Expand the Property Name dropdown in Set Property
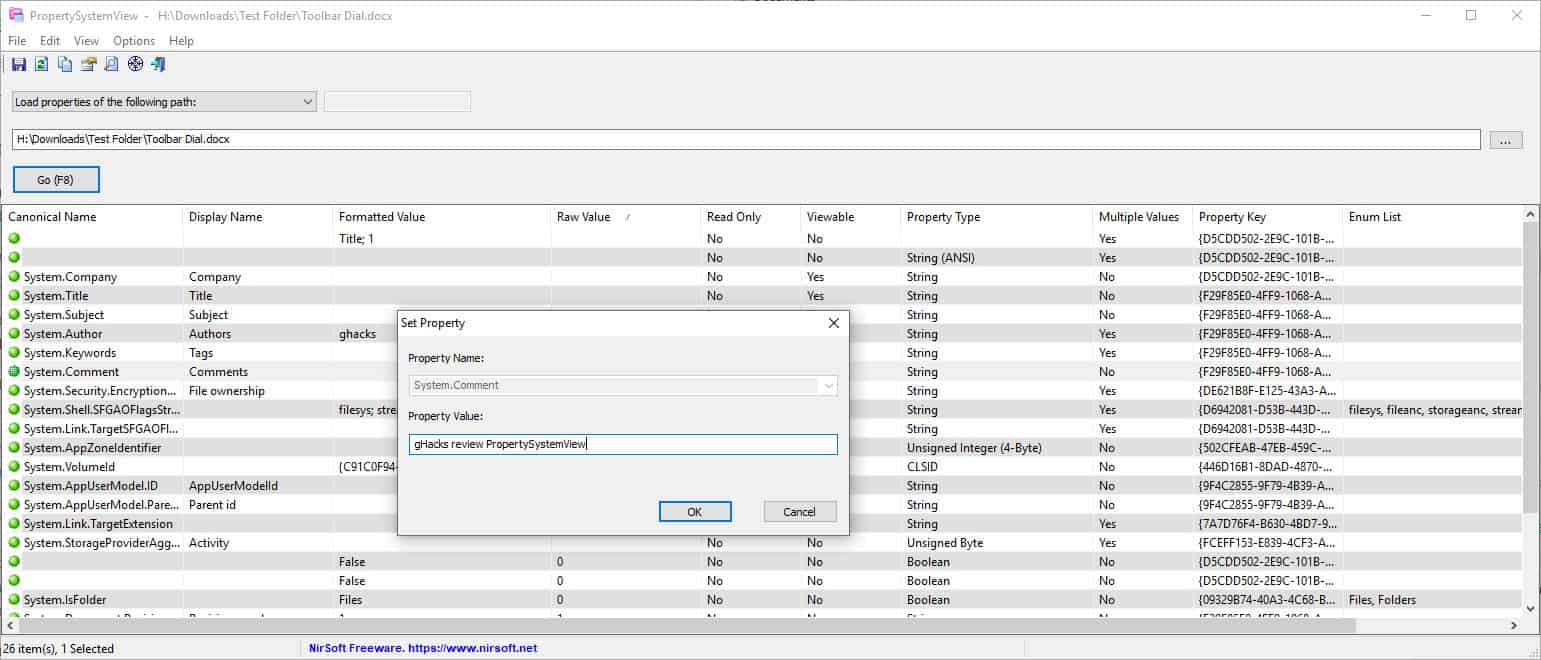The height and width of the screenshot is (660, 1541). click(827, 385)
